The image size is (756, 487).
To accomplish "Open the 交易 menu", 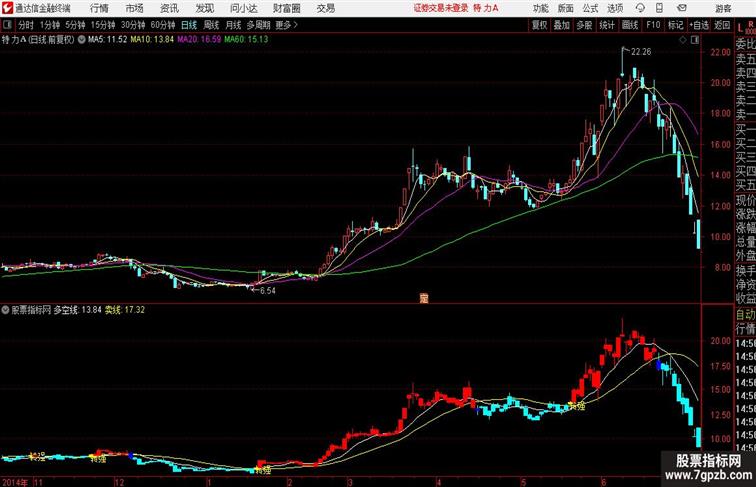I will coord(326,8).
